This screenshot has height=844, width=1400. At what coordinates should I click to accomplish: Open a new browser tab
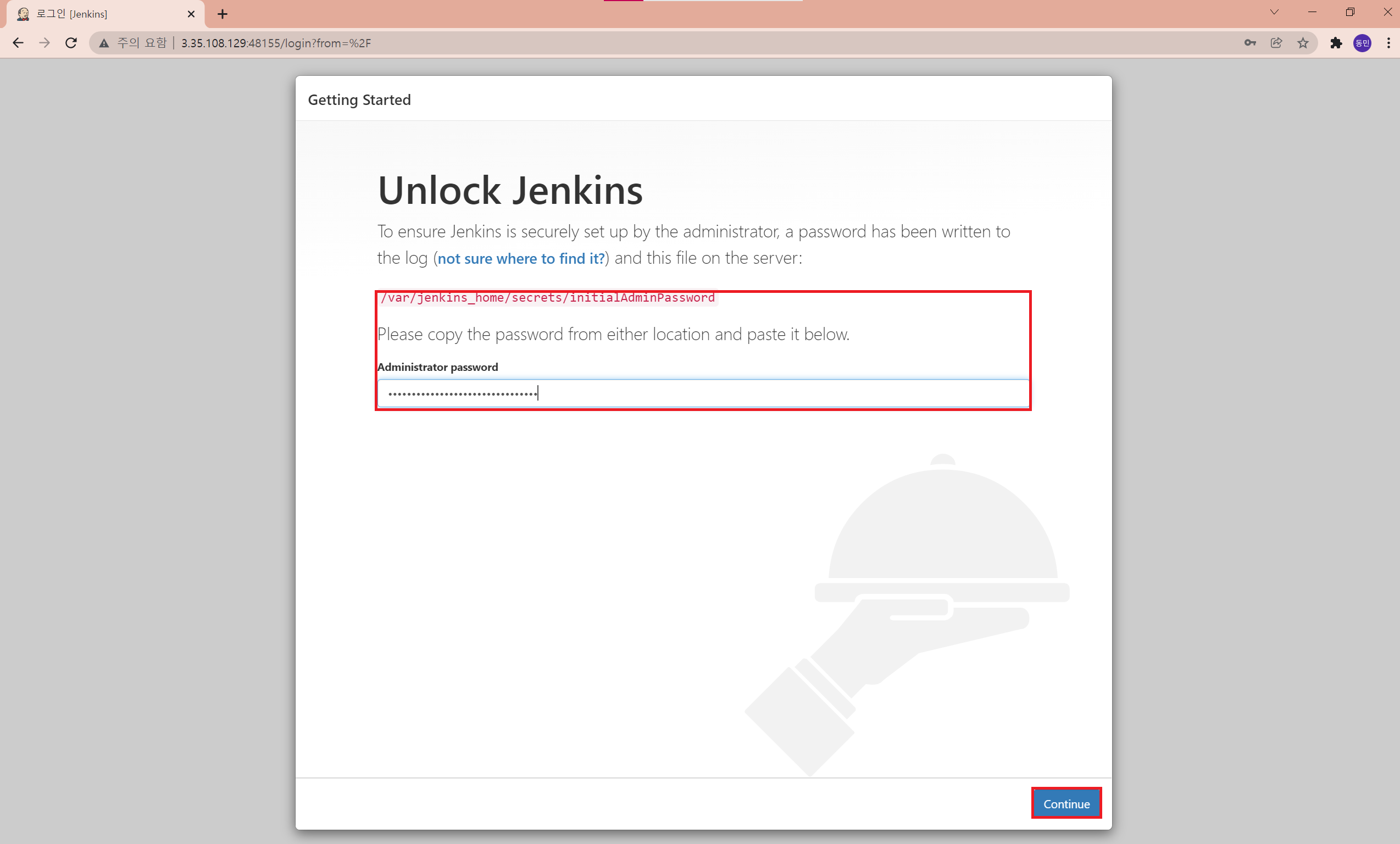coord(222,14)
